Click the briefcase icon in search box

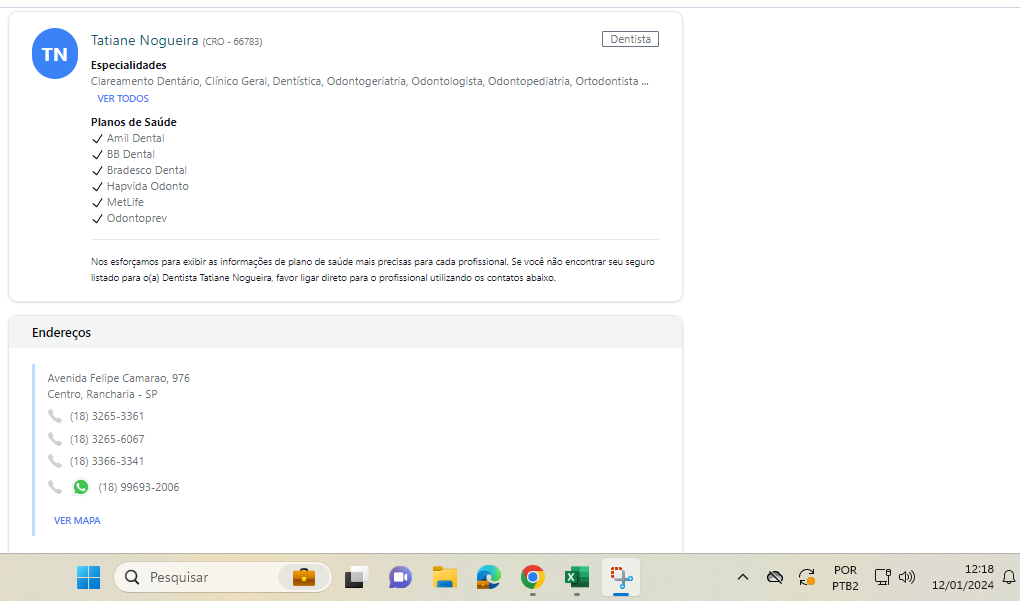pos(304,577)
